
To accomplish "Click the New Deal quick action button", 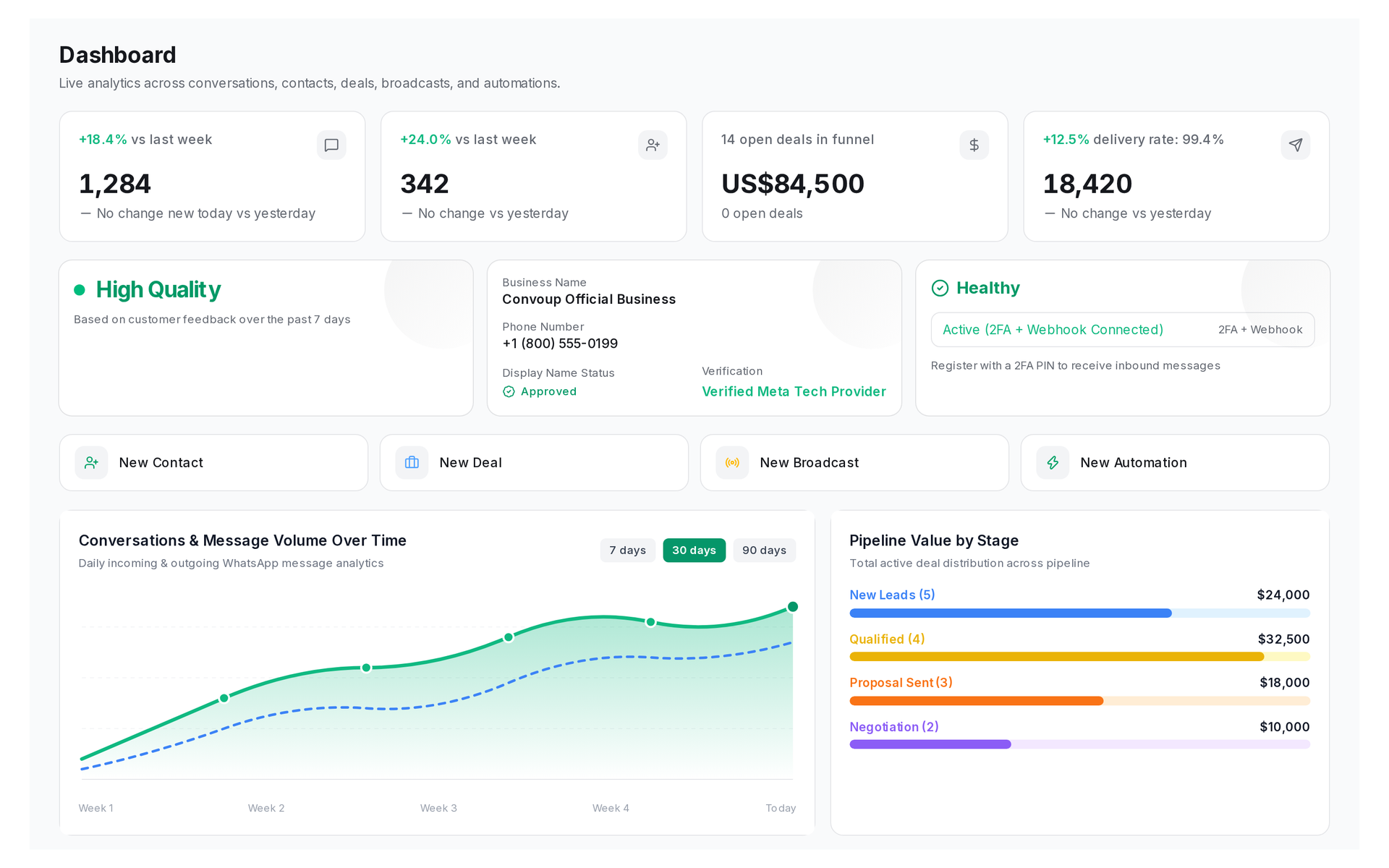I will (x=534, y=463).
